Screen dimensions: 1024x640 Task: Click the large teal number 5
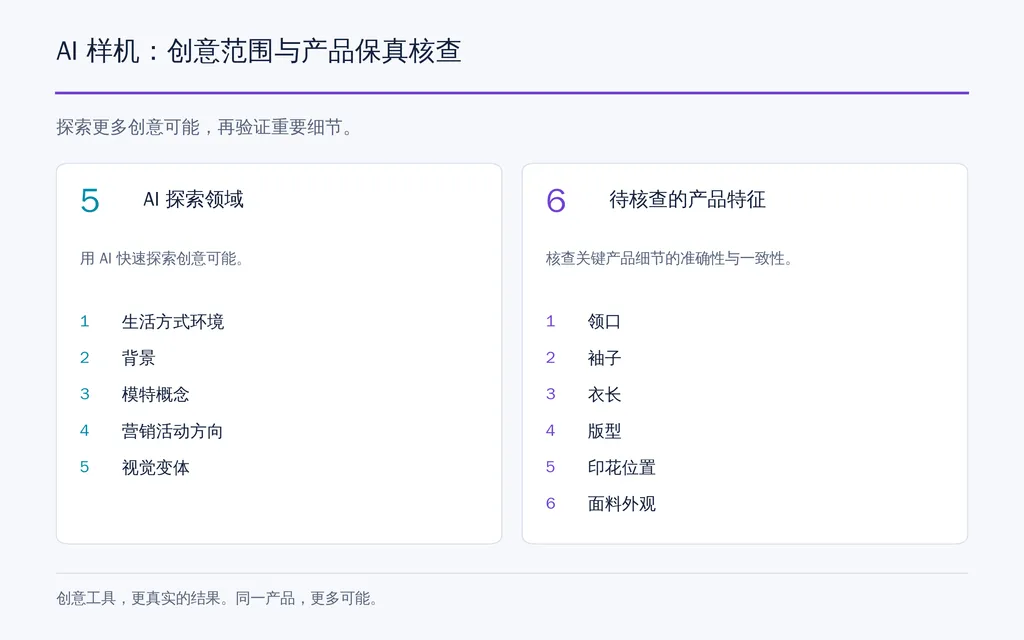point(90,200)
